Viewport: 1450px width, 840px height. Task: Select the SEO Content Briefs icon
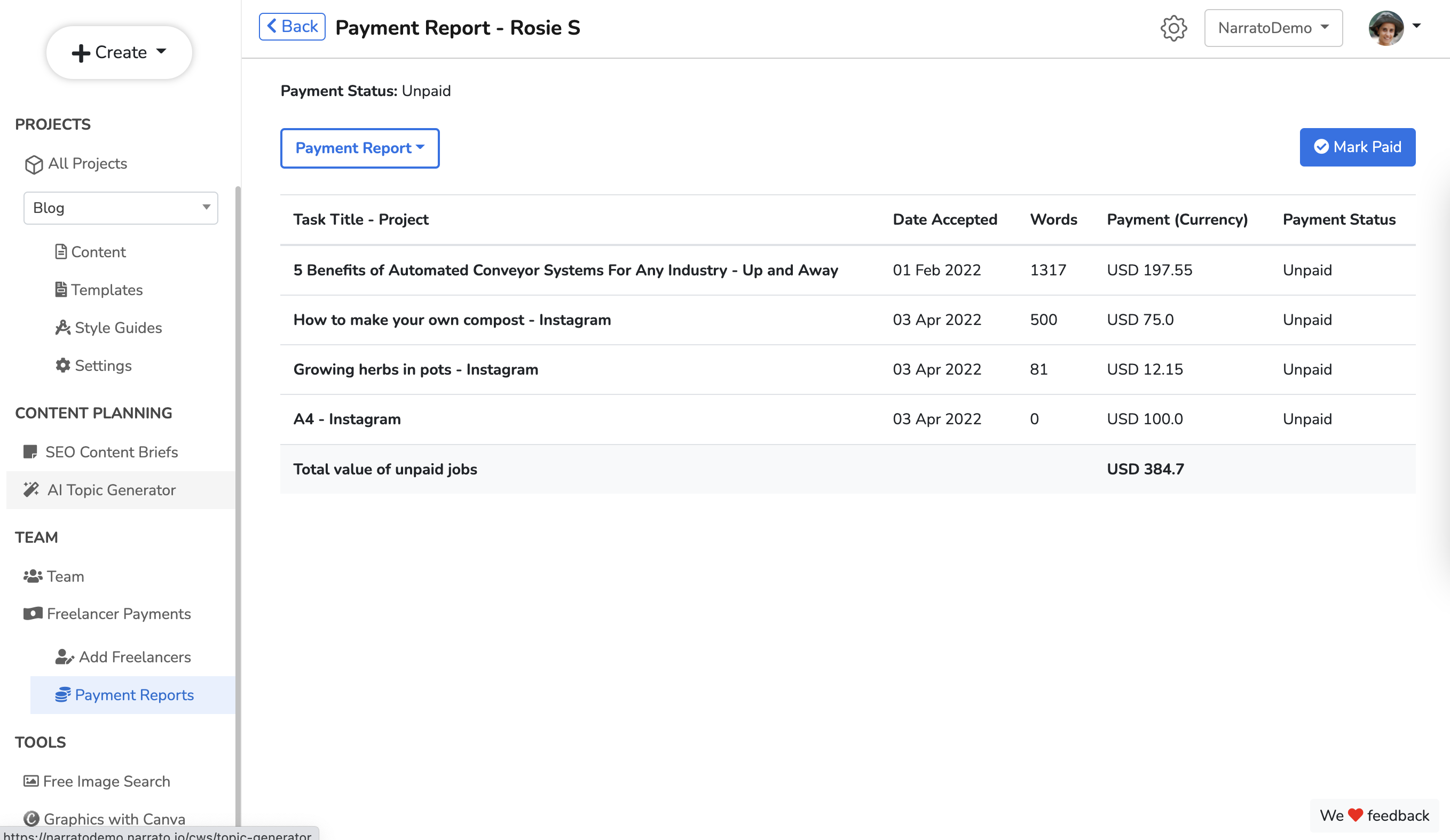click(31, 451)
